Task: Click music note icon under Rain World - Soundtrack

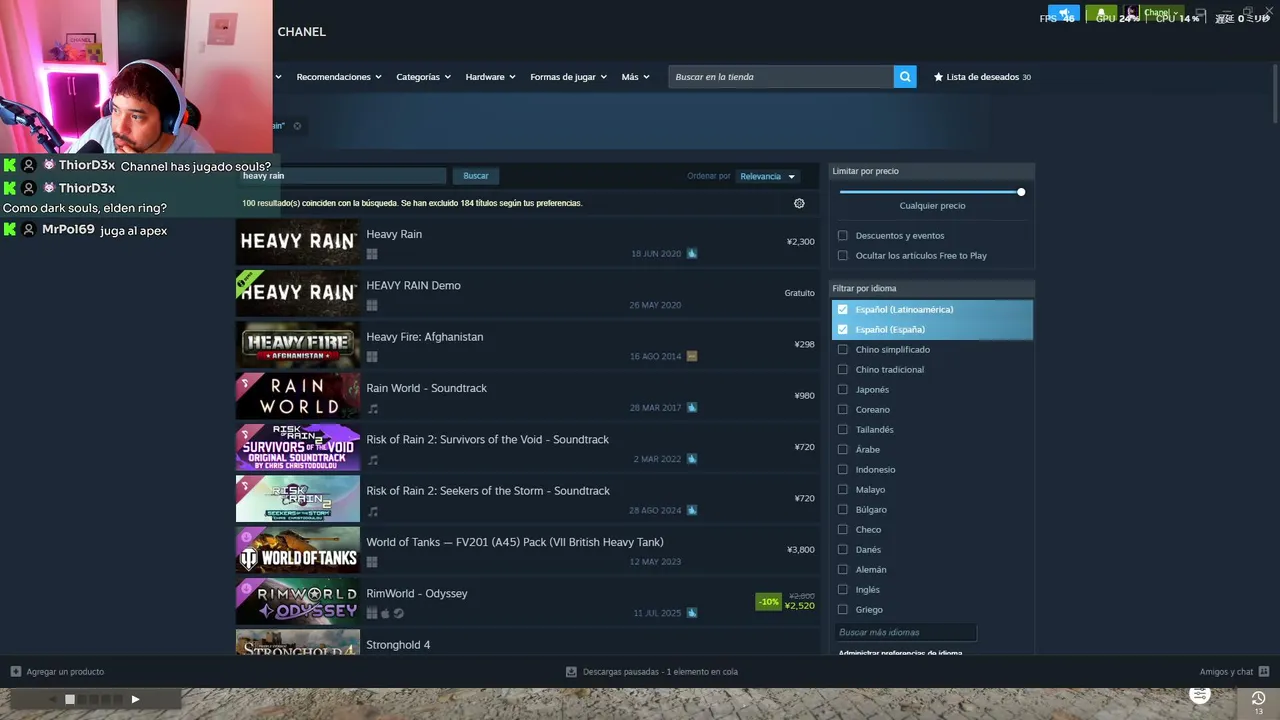Action: [373, 408]
